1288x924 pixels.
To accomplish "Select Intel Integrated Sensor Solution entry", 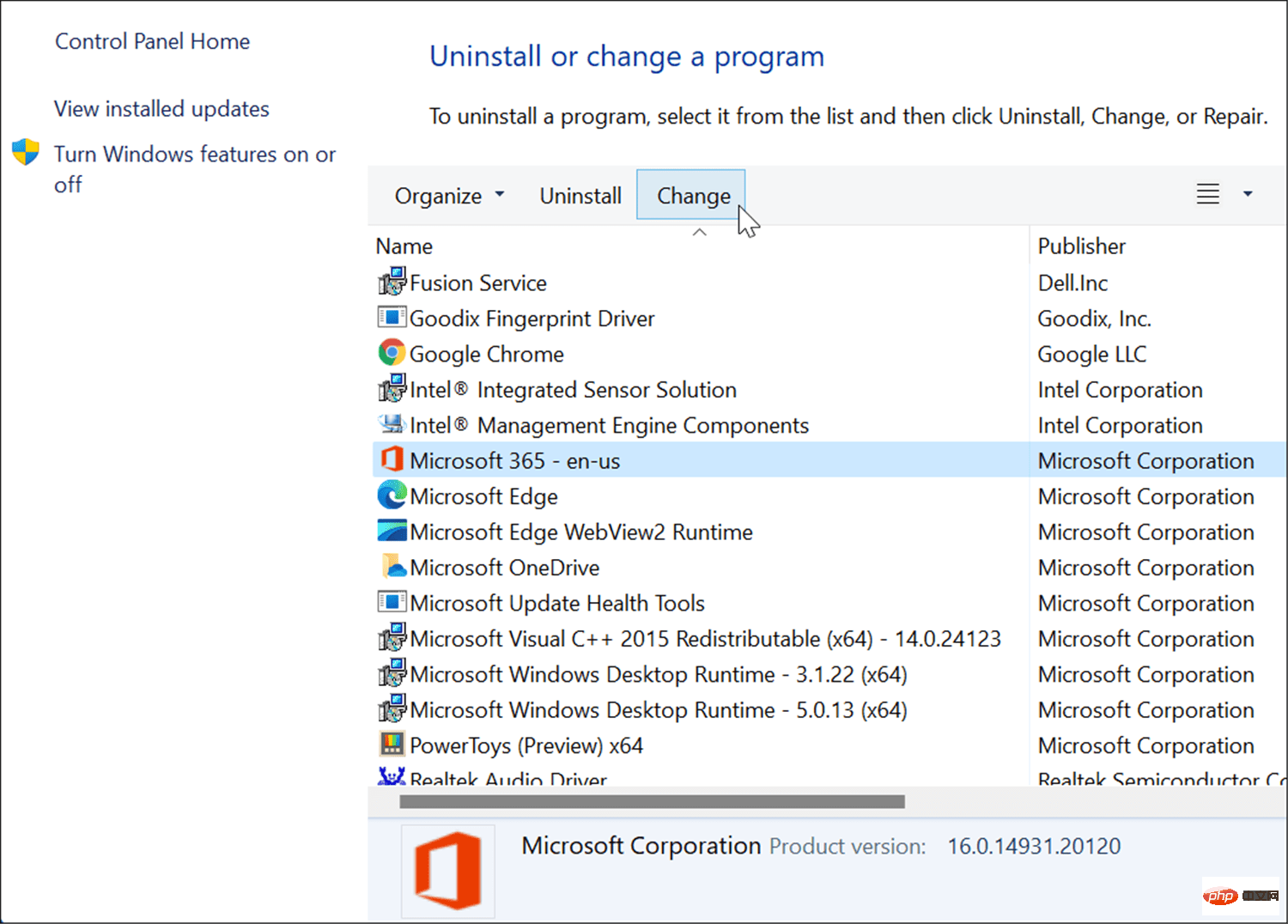I will [x=573, y=390].
